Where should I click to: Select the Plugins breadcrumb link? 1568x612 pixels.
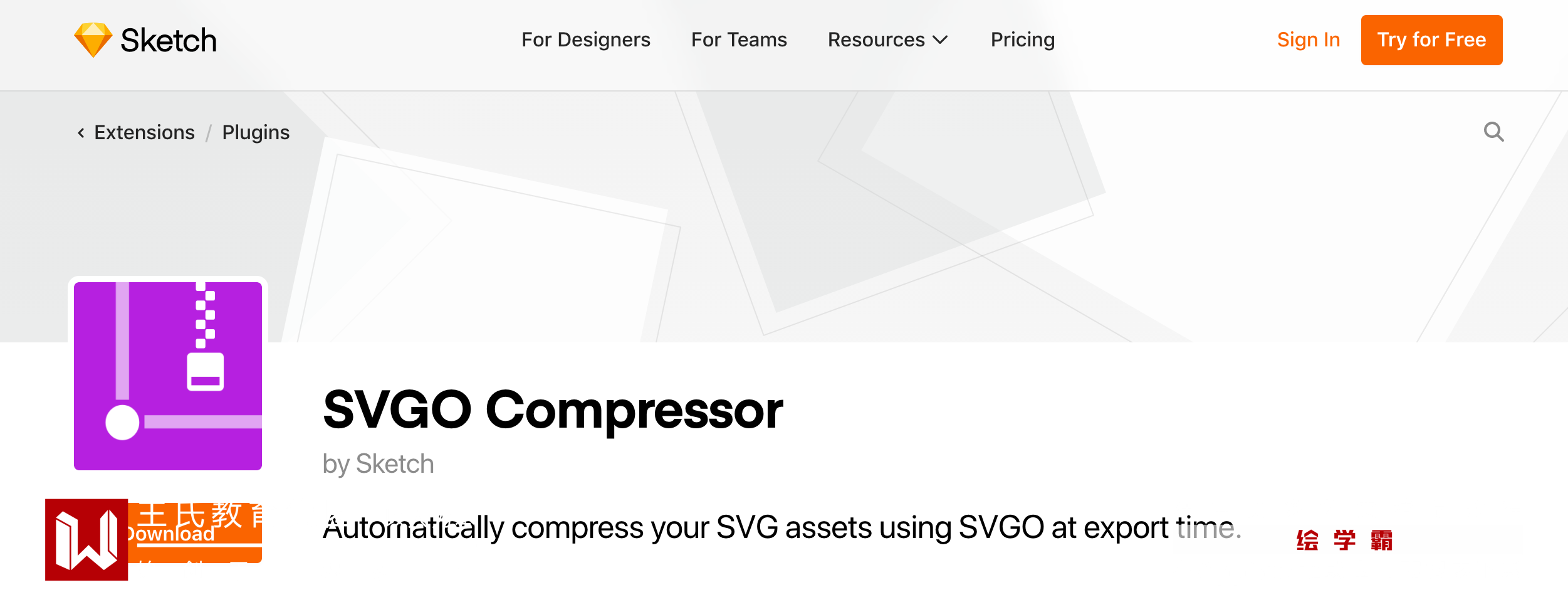256,133
